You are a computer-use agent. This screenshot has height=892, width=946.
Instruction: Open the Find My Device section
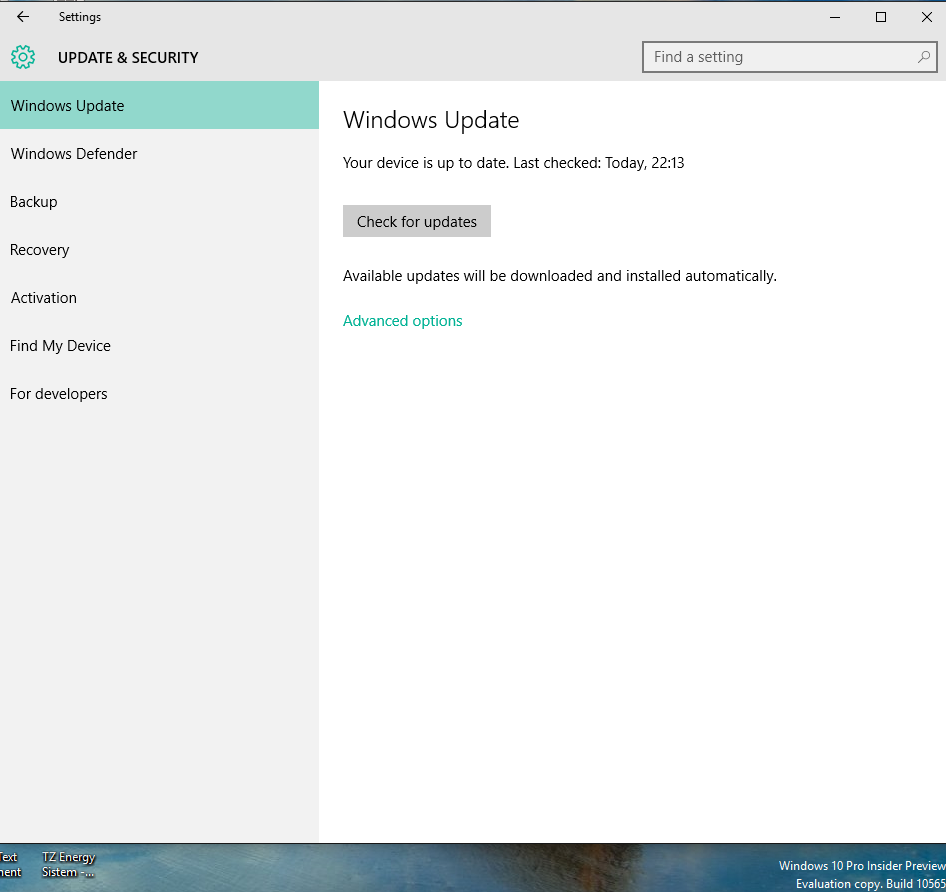click(x=159, y=346)
